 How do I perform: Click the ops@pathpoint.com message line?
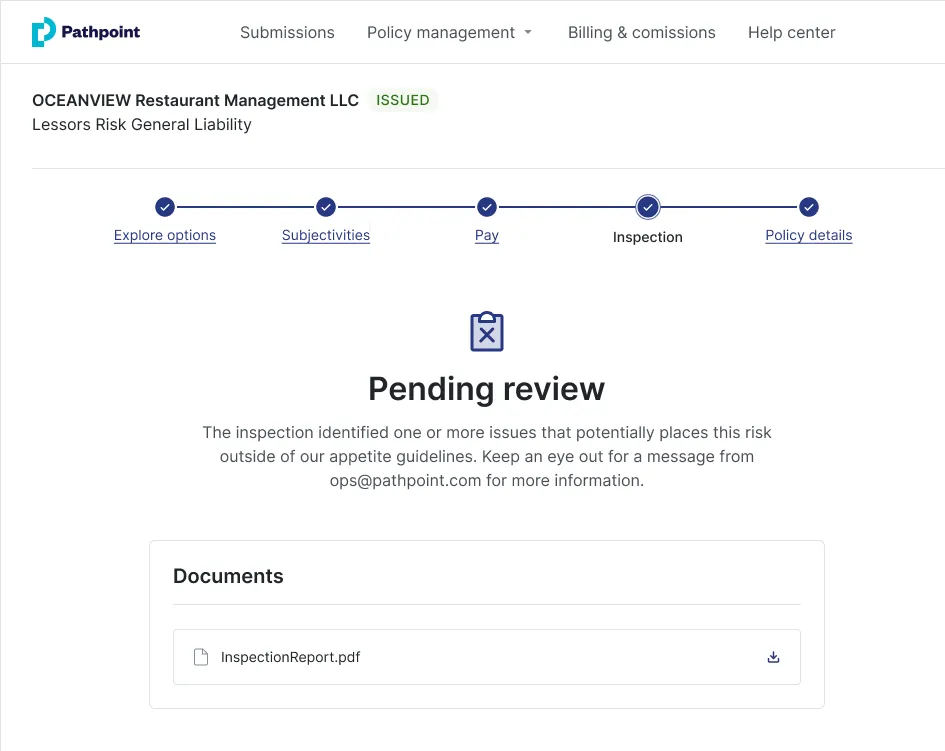pos(486,480)
